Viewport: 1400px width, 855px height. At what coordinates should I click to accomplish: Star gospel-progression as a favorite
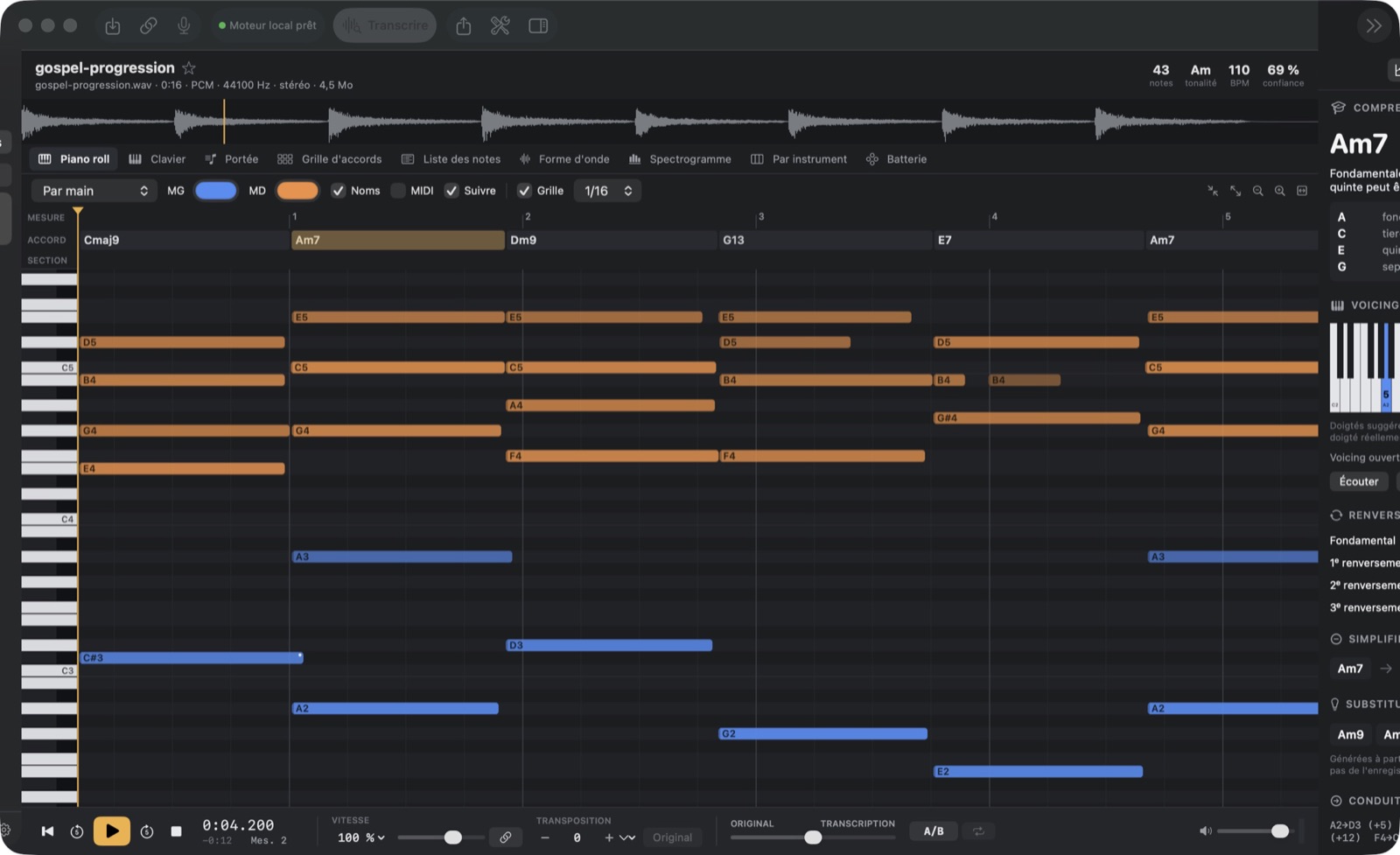click(189, 68)
